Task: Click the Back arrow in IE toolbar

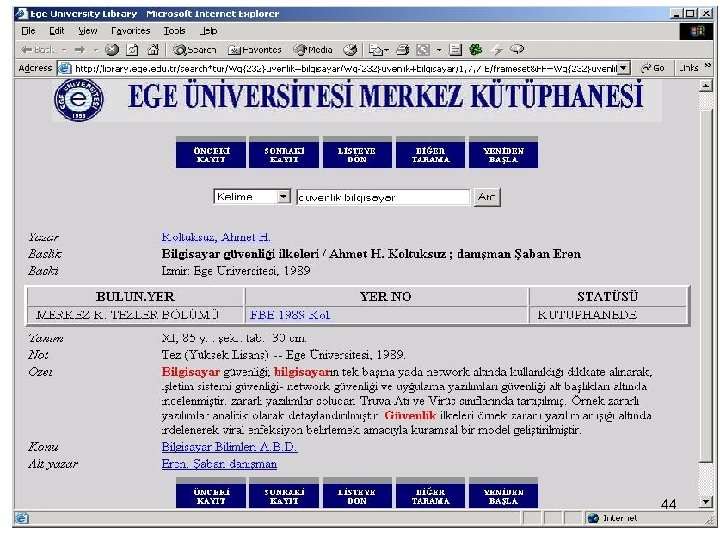Action: [x=38, y=50]
